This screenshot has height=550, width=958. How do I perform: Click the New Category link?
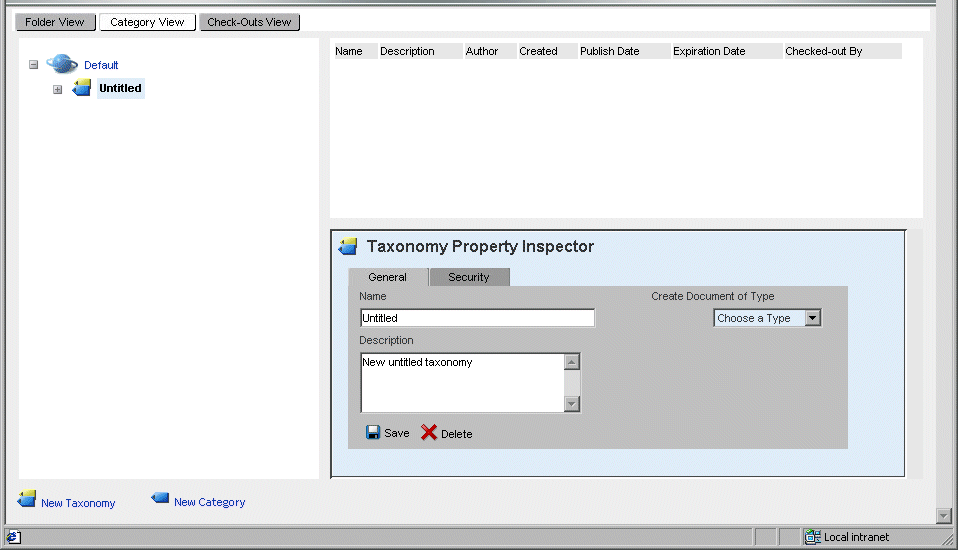210,502
